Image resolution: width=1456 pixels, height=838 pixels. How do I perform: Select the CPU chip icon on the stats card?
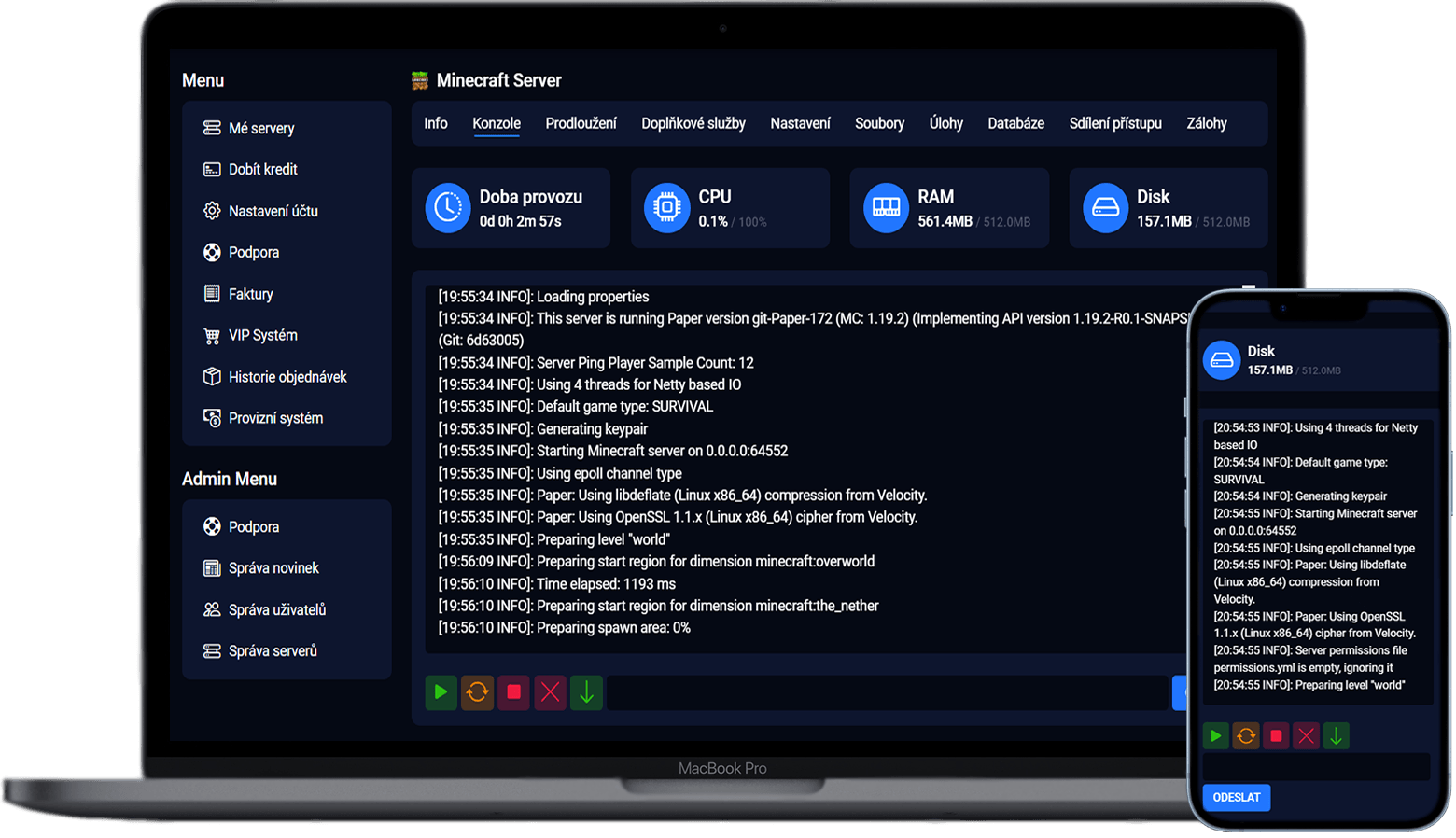(666, 207)
